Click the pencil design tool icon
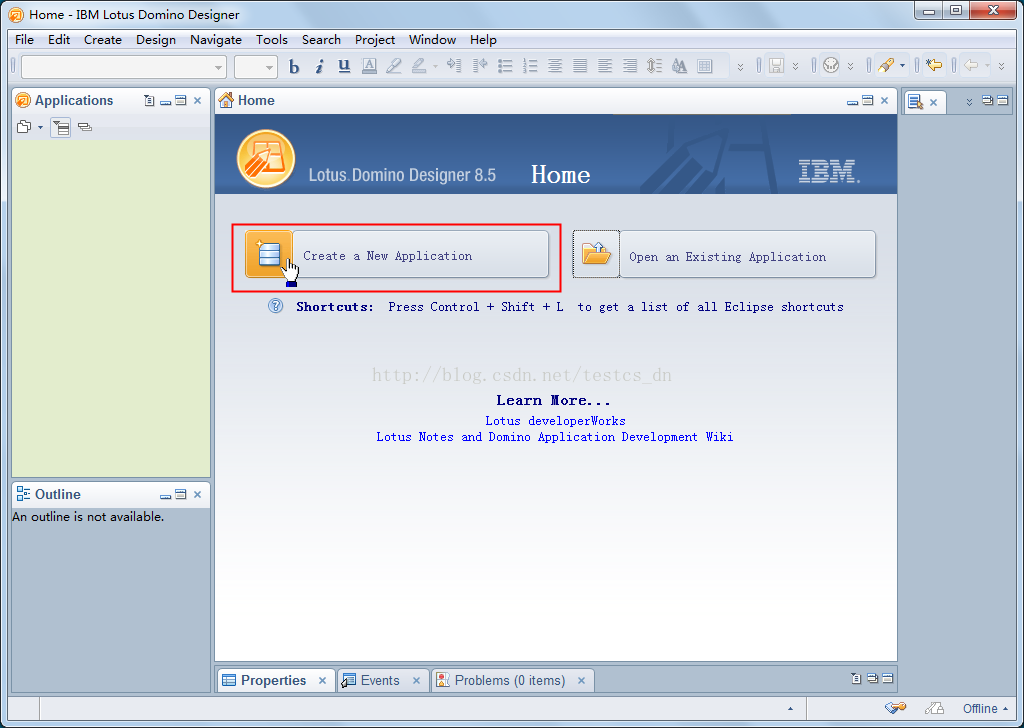Screen dimensions: 1024x728 pyautogui.click(x=886, y=65)
